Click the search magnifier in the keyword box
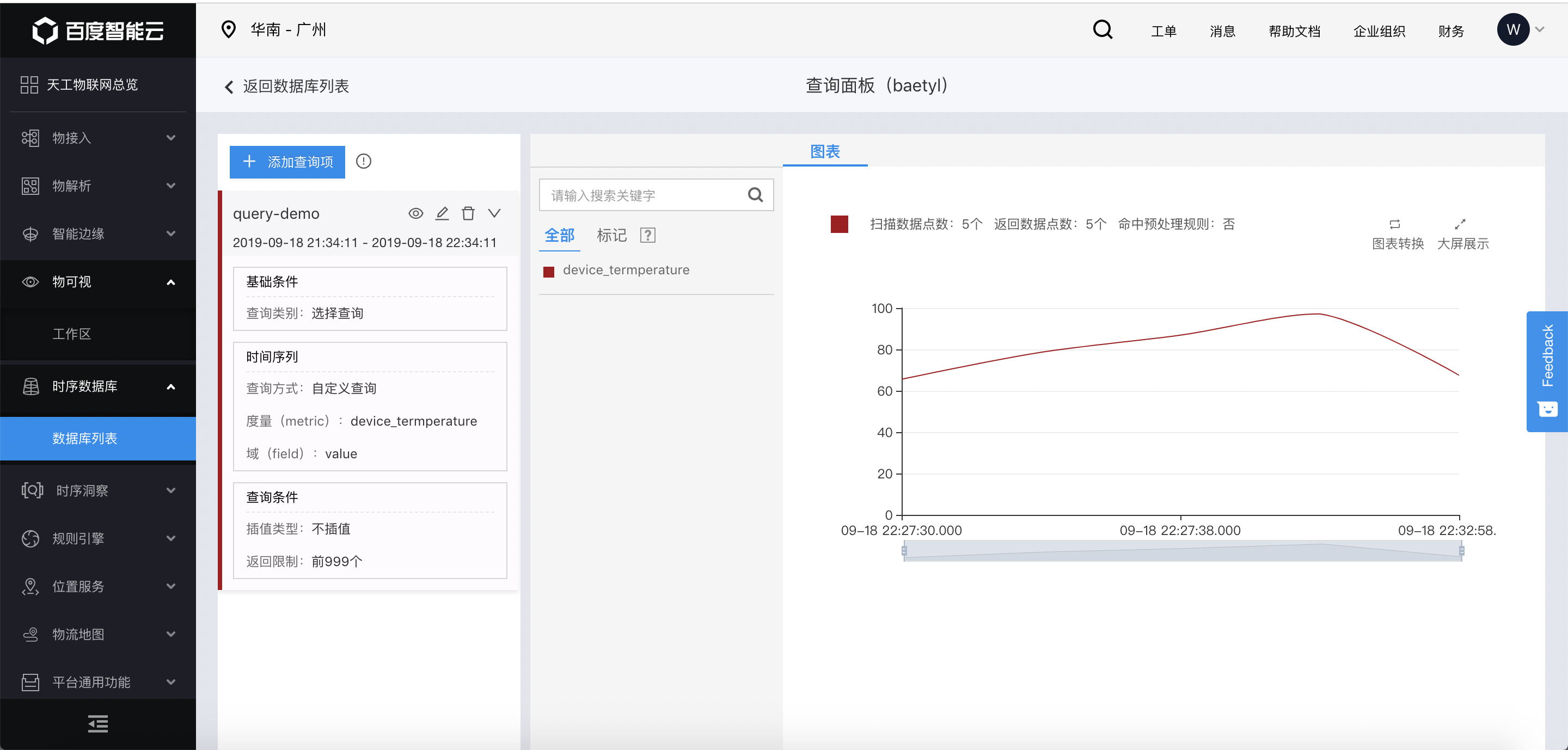Viewport: 1568px width, 750px height. [x=755, y=195]
